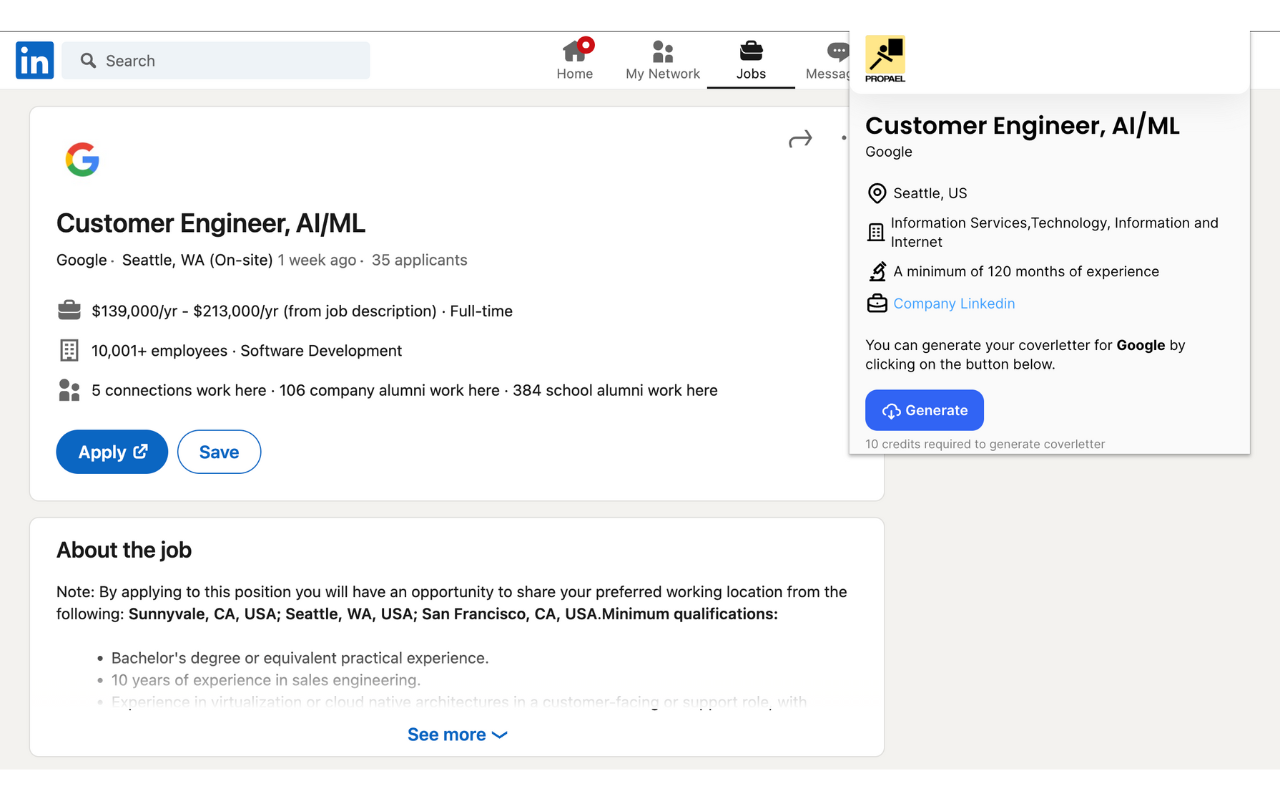The image size is (1280, 800).
Task: Click the briefcase icon beside Company Linkedin
Action: 877,303
